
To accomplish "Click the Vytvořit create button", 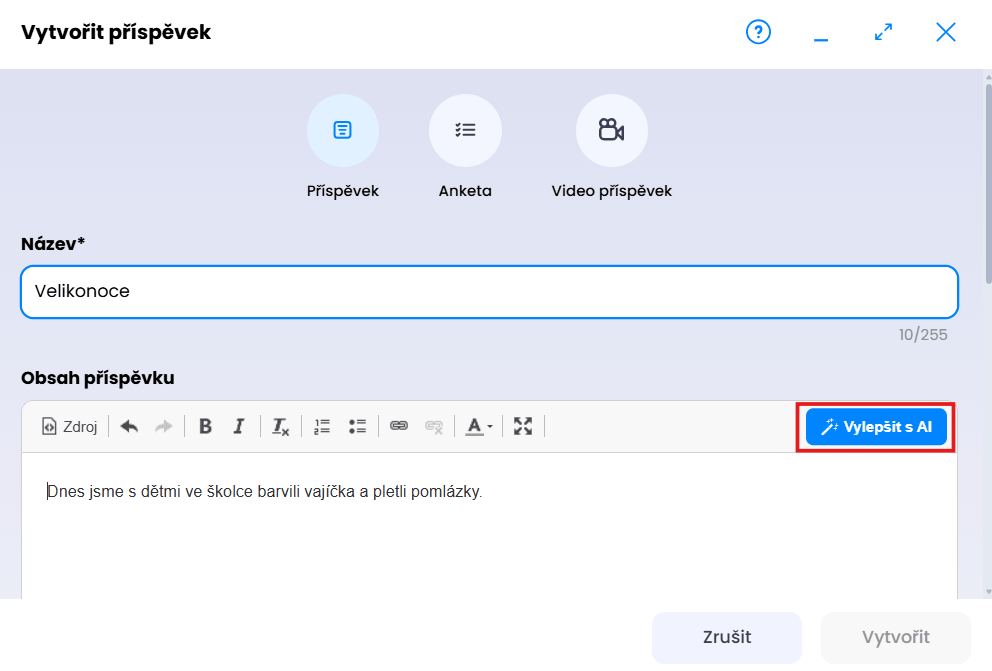I will click(895, 637).
